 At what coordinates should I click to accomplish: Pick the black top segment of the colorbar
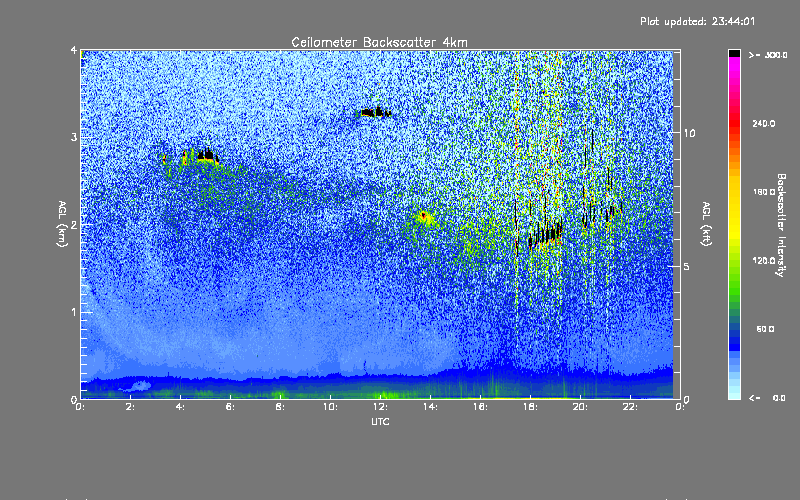734,53
